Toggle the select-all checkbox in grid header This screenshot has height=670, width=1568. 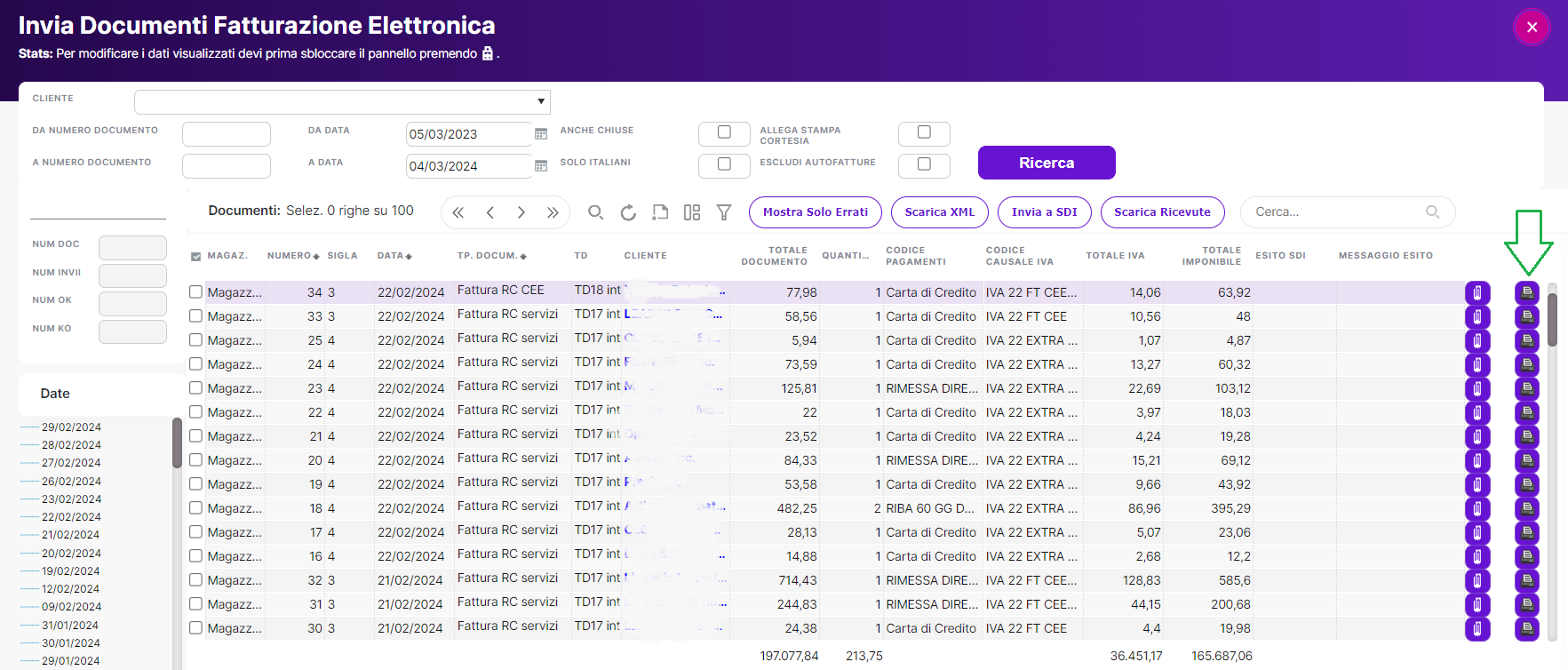195,257
